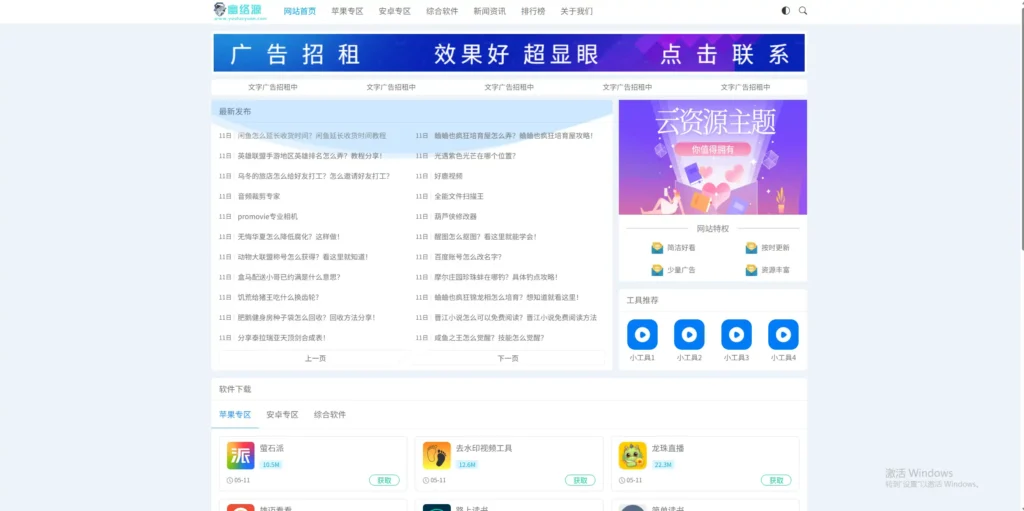Image resolution: width=1024 pixels, height=511 pixels.
Task: Open the 全能文件扫描王 entry
Action: click(x=458, y=196)
